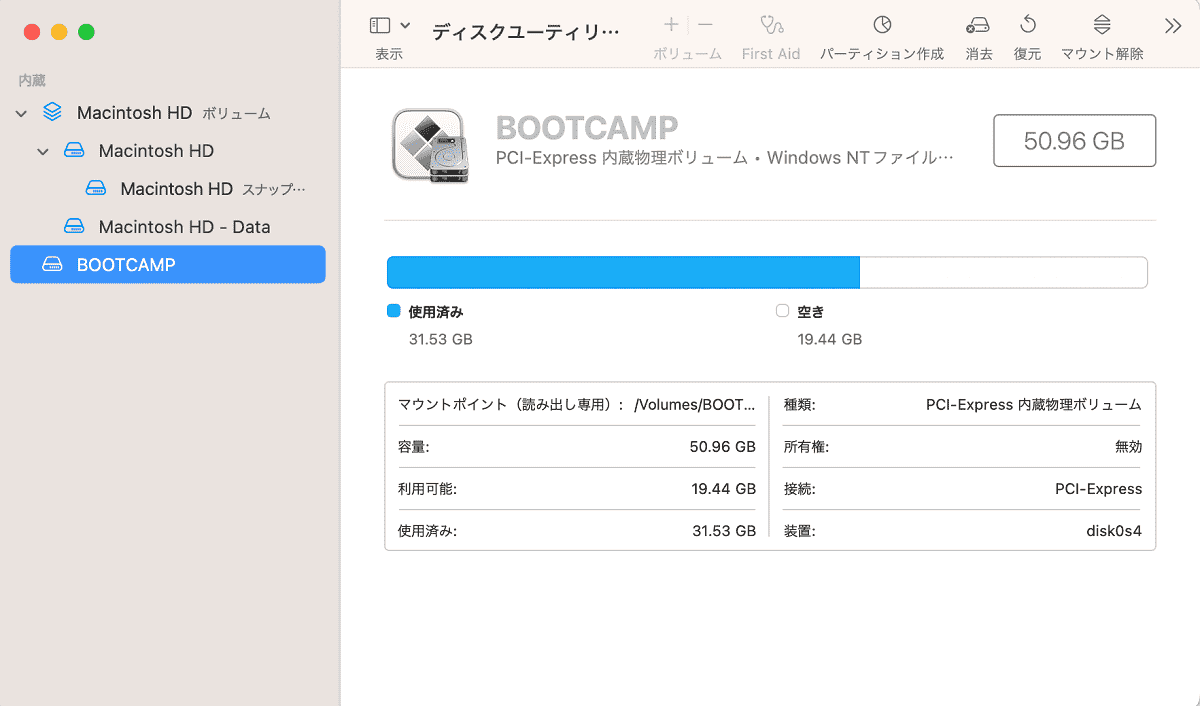Run First Aid stethoscope icon
Viewport: 1200px width, 706px height.
771,25
